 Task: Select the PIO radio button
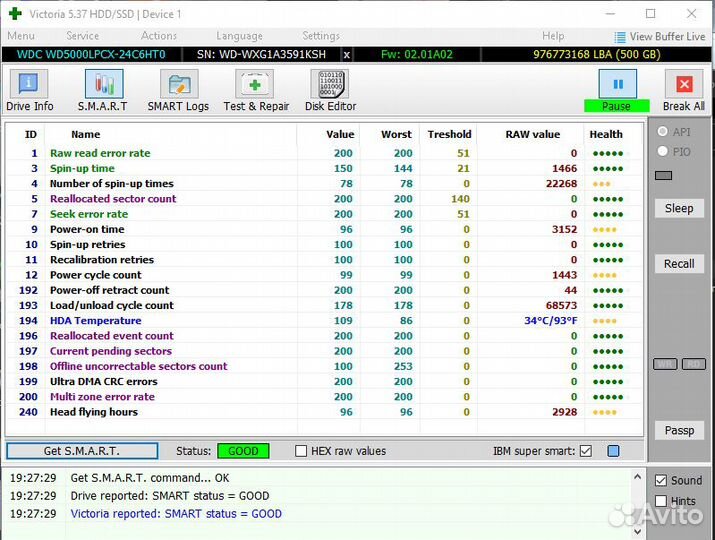(x=662, y=151)
